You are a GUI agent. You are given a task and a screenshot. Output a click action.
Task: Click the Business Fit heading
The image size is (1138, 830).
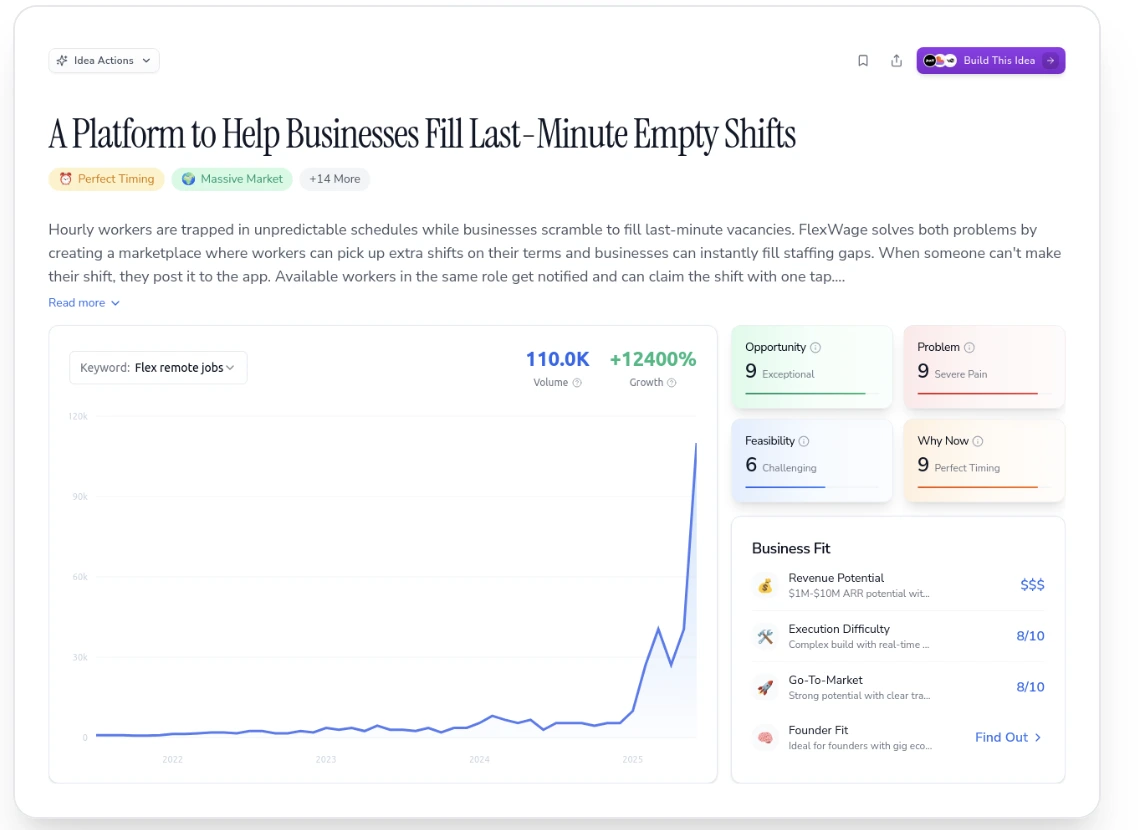(790, 549)
